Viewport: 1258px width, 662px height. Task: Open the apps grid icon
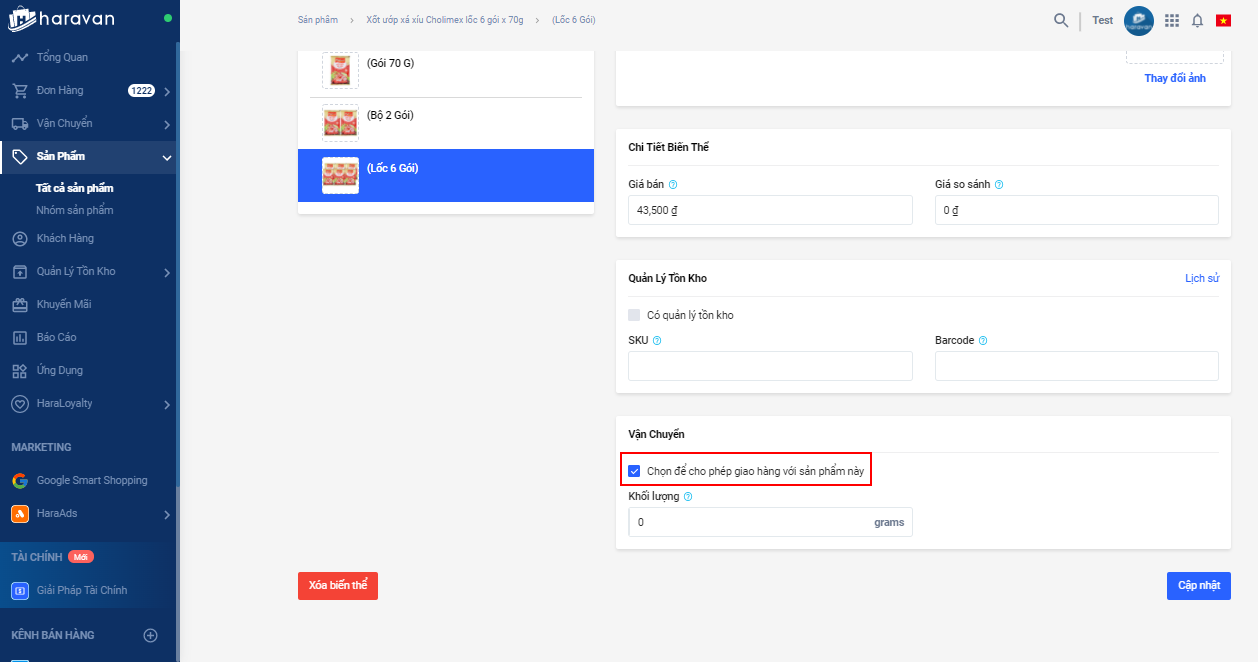(1172, 20)
